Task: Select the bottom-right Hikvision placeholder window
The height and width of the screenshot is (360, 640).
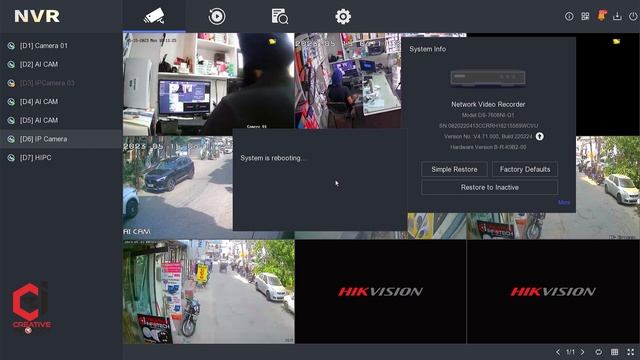Action: 553,291
